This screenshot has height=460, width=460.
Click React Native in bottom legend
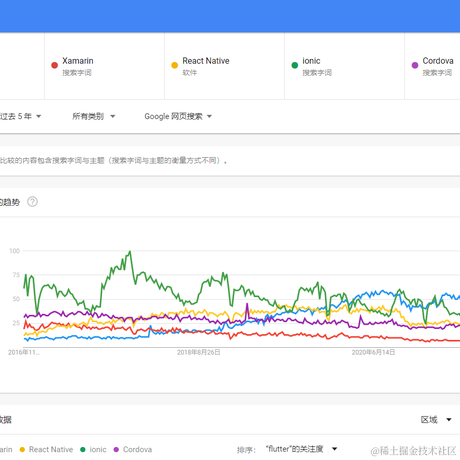pos(46,449)
